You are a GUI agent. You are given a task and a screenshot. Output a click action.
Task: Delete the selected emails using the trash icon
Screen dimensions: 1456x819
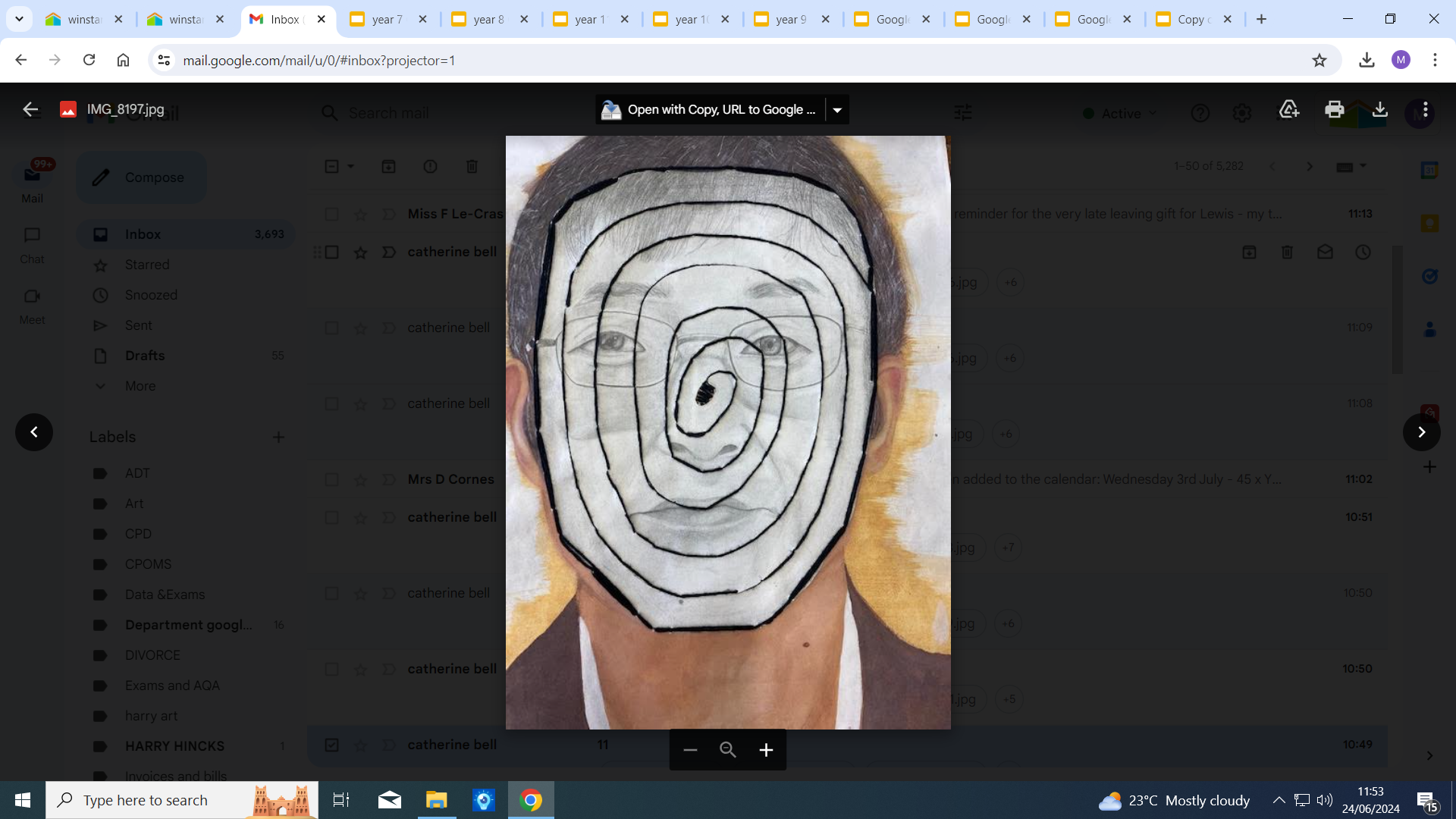[x=472, y=166]
